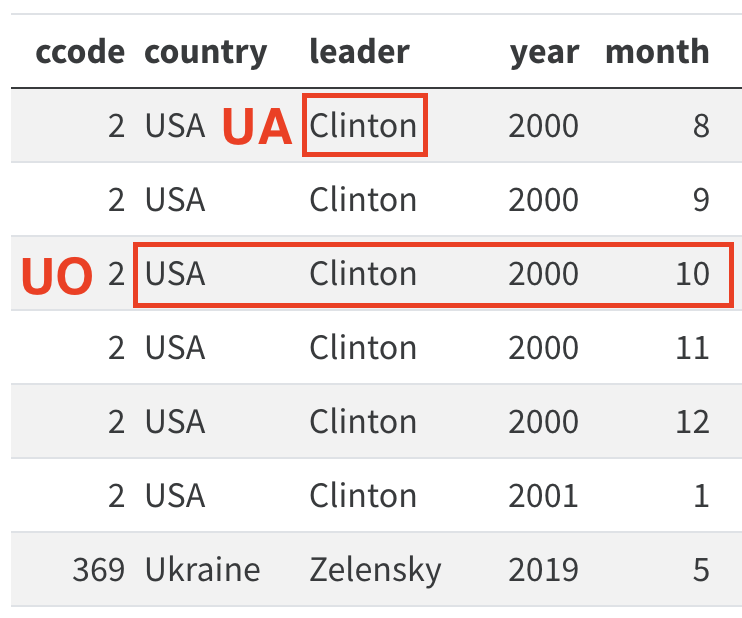Image resolution: width=742 pixels, height=618 pixels.
Task: Select month 9 cell
Action: 701,200
